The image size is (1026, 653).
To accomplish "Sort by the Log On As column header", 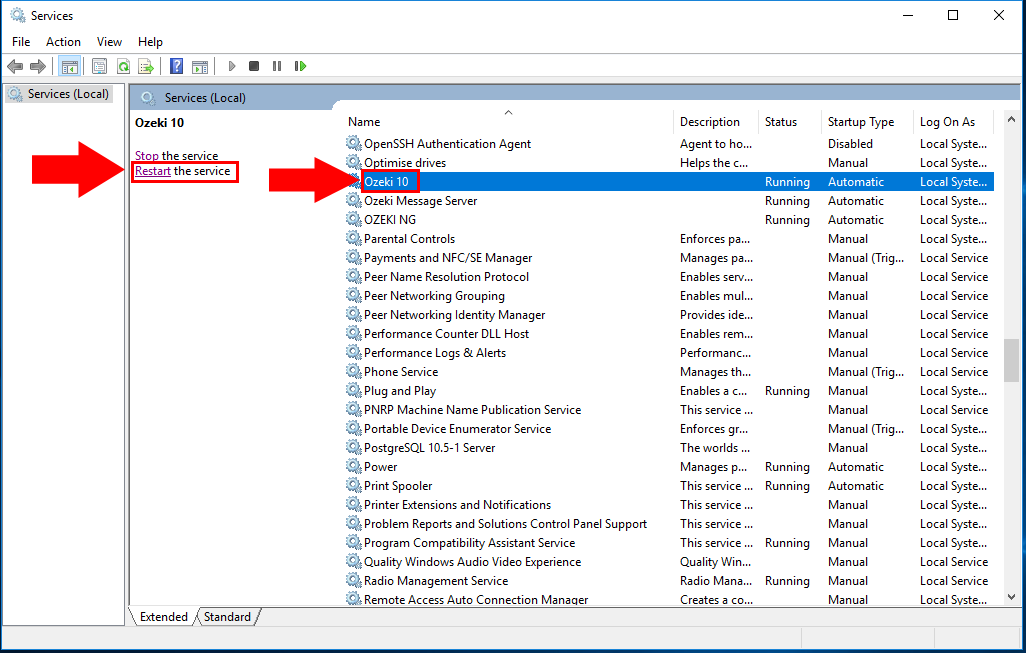I will pyautogui.click(x=953, y=122).
